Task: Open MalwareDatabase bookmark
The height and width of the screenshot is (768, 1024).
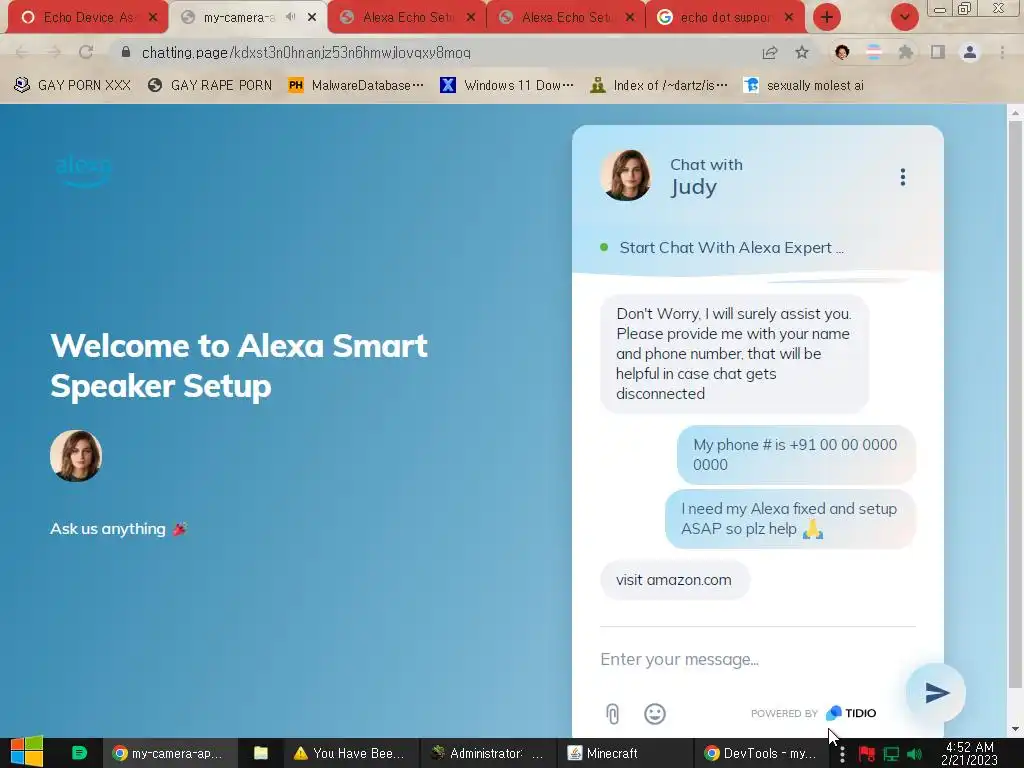Action: (356, 85)
